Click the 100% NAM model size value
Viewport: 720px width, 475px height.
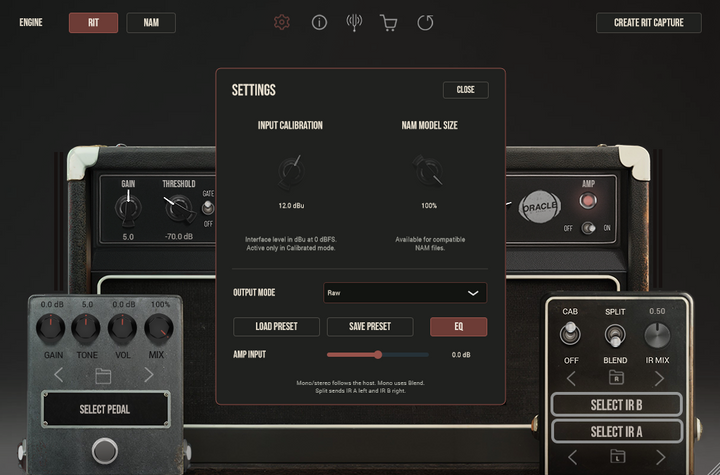click(429, 205)
